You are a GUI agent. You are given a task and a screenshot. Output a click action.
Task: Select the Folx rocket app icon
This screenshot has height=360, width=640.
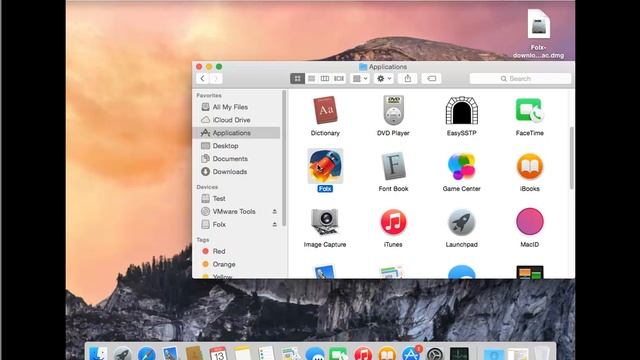click(x=325, y=166)
